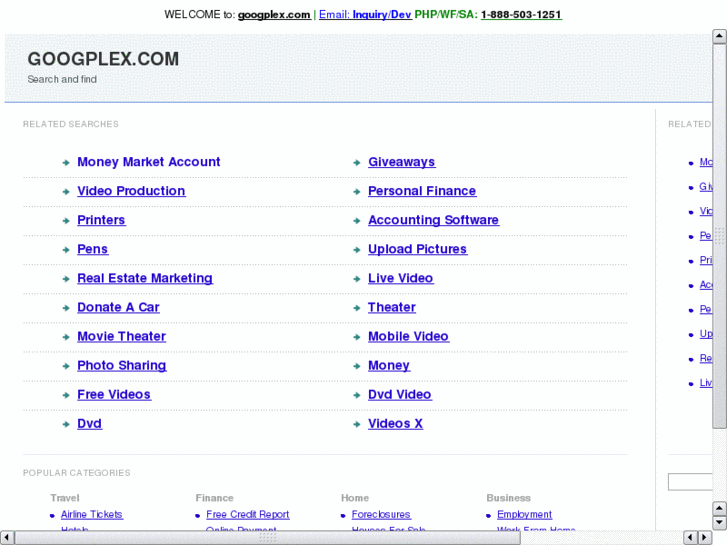Click the GOOGPLEX.COM site title
The image size is (727, 545).
click(103, 59)
